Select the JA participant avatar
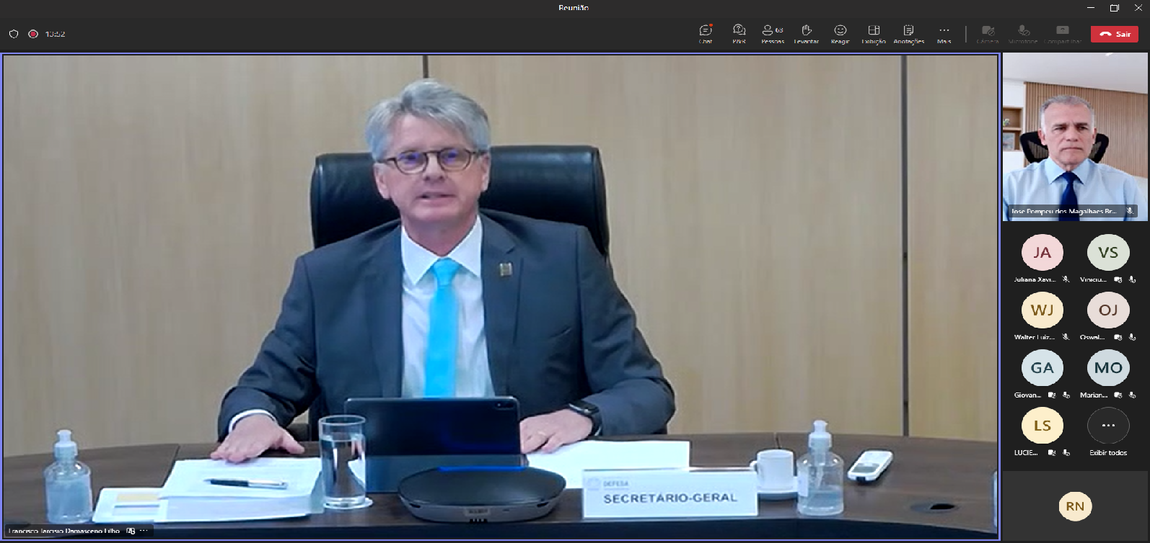The height and width of the screenshot is (543, 1150). pos(1042,253)
